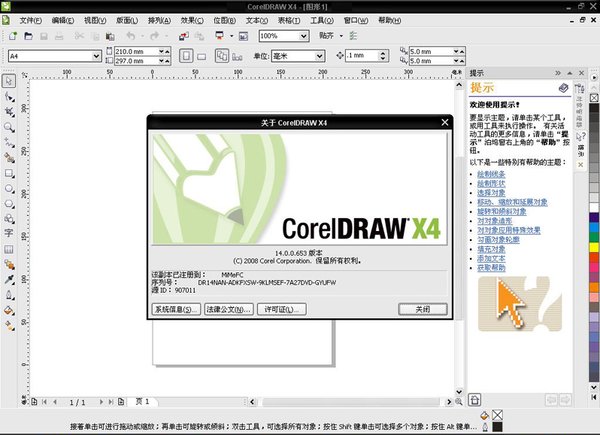
Task: Select the Zoom magnifier tool
Action: [x=9, y=127]
